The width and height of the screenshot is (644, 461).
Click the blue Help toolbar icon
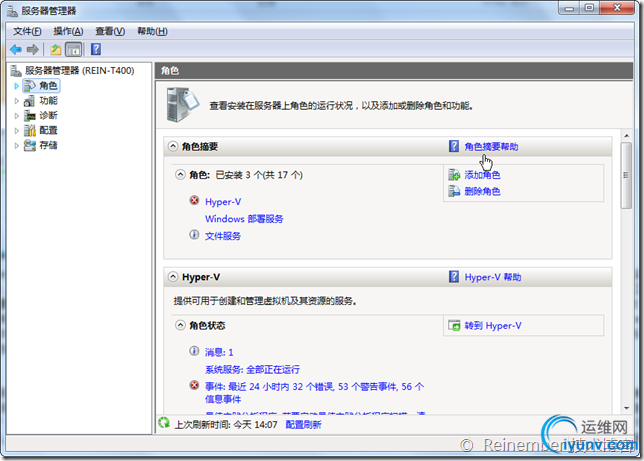click(x=96, y=49)
